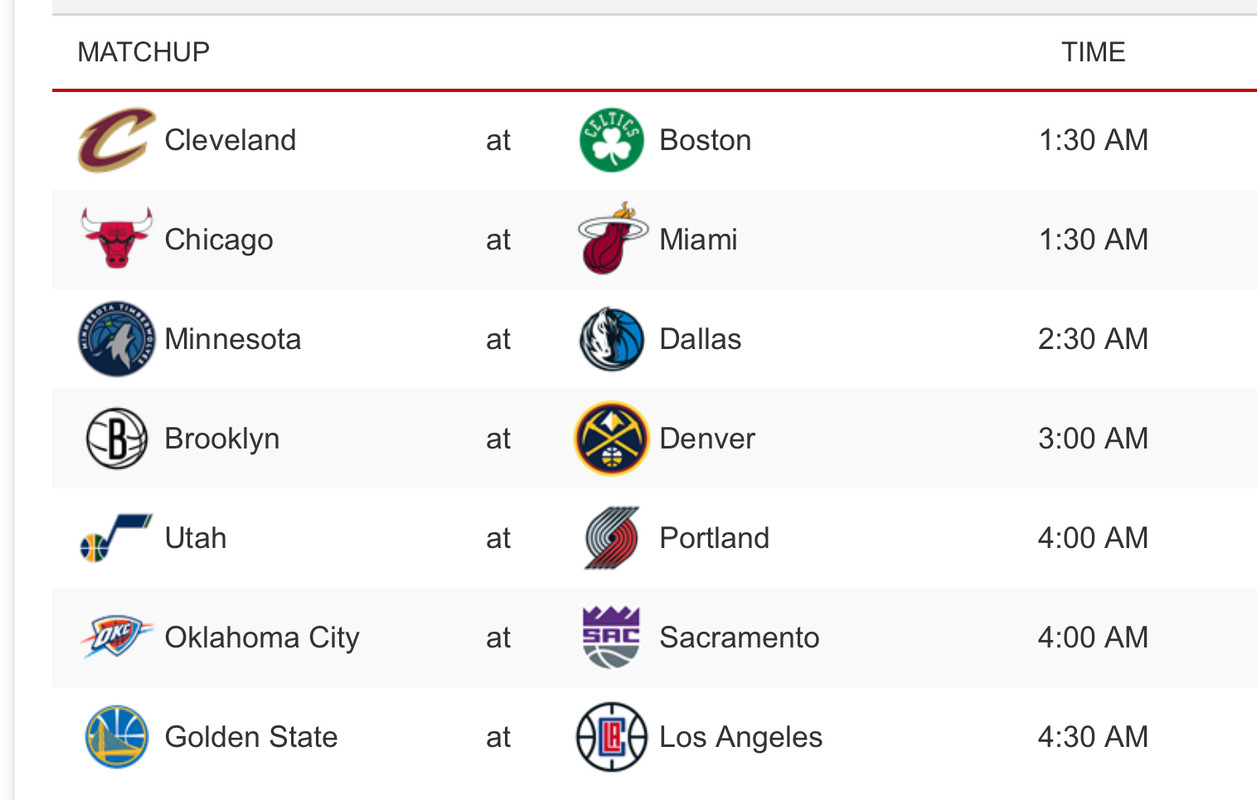Open the Brooklyn Nets logo
The image size is (1257, 800).
pos(117,438)
